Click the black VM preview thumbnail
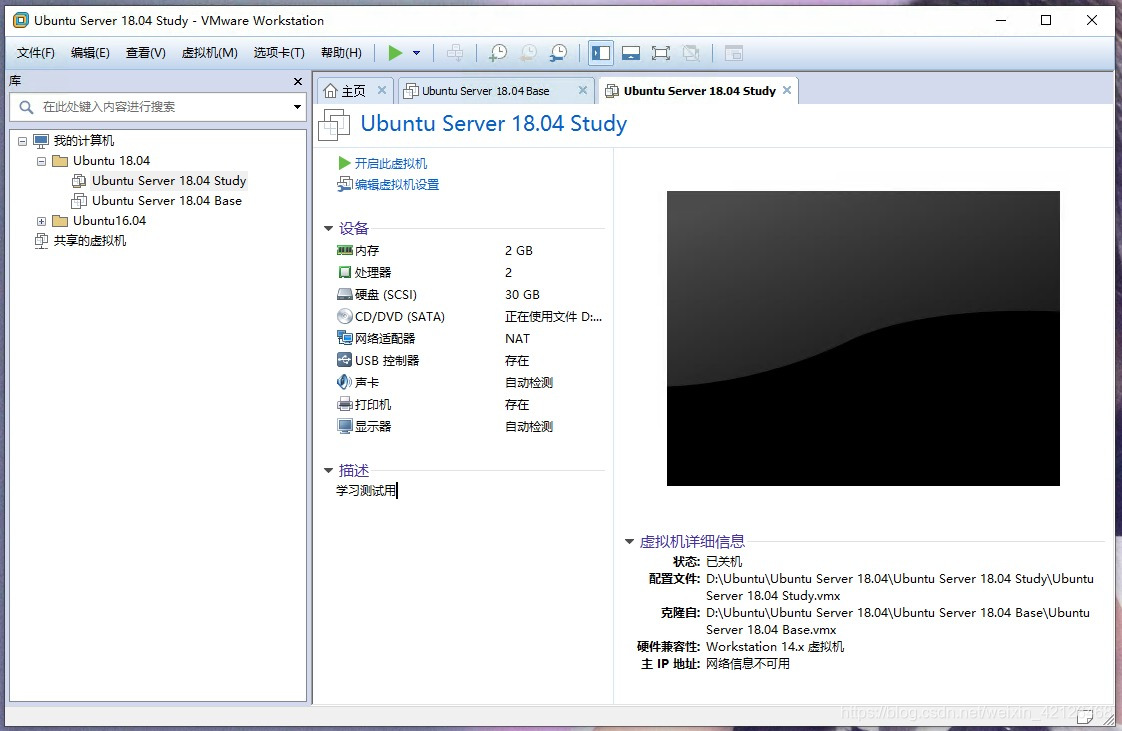This screenshot has width=1122, height=731. (863, 338)
